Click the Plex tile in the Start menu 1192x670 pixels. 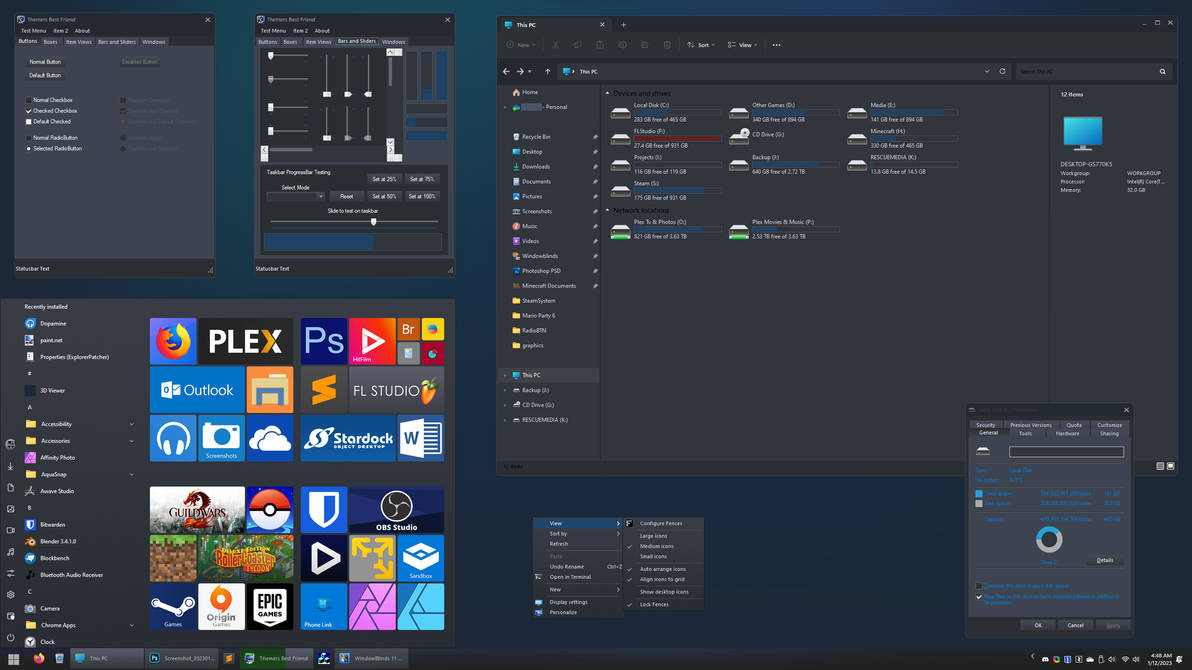coord(245,340)
